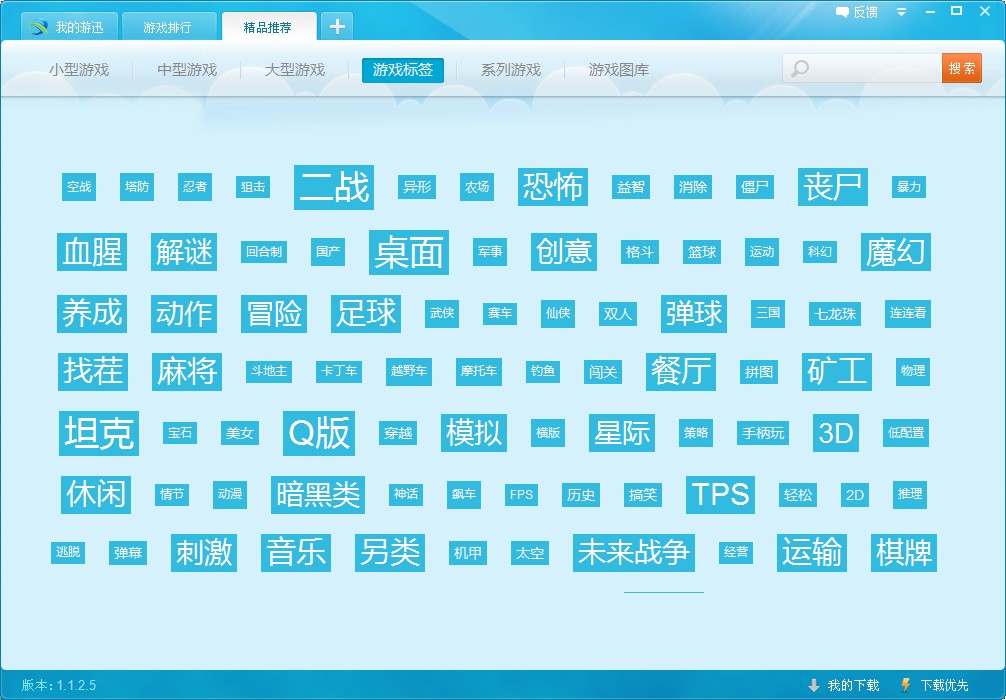Select the 七龙珠 tag

(835, 314)
